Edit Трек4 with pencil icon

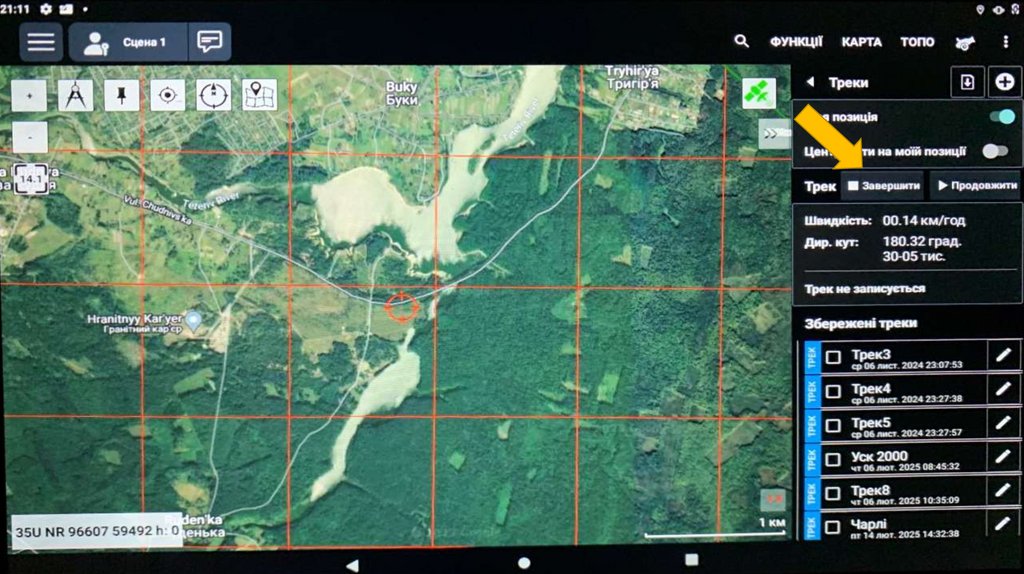1003,389
